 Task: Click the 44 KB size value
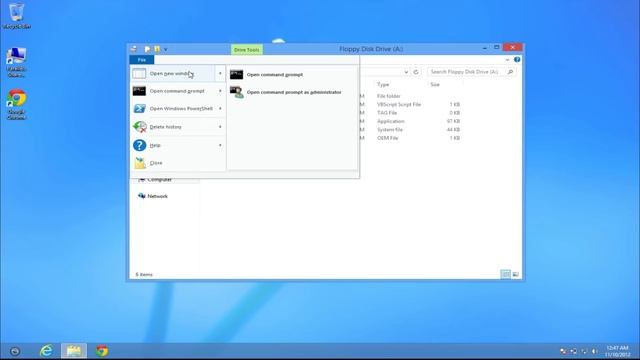(453, 129)
